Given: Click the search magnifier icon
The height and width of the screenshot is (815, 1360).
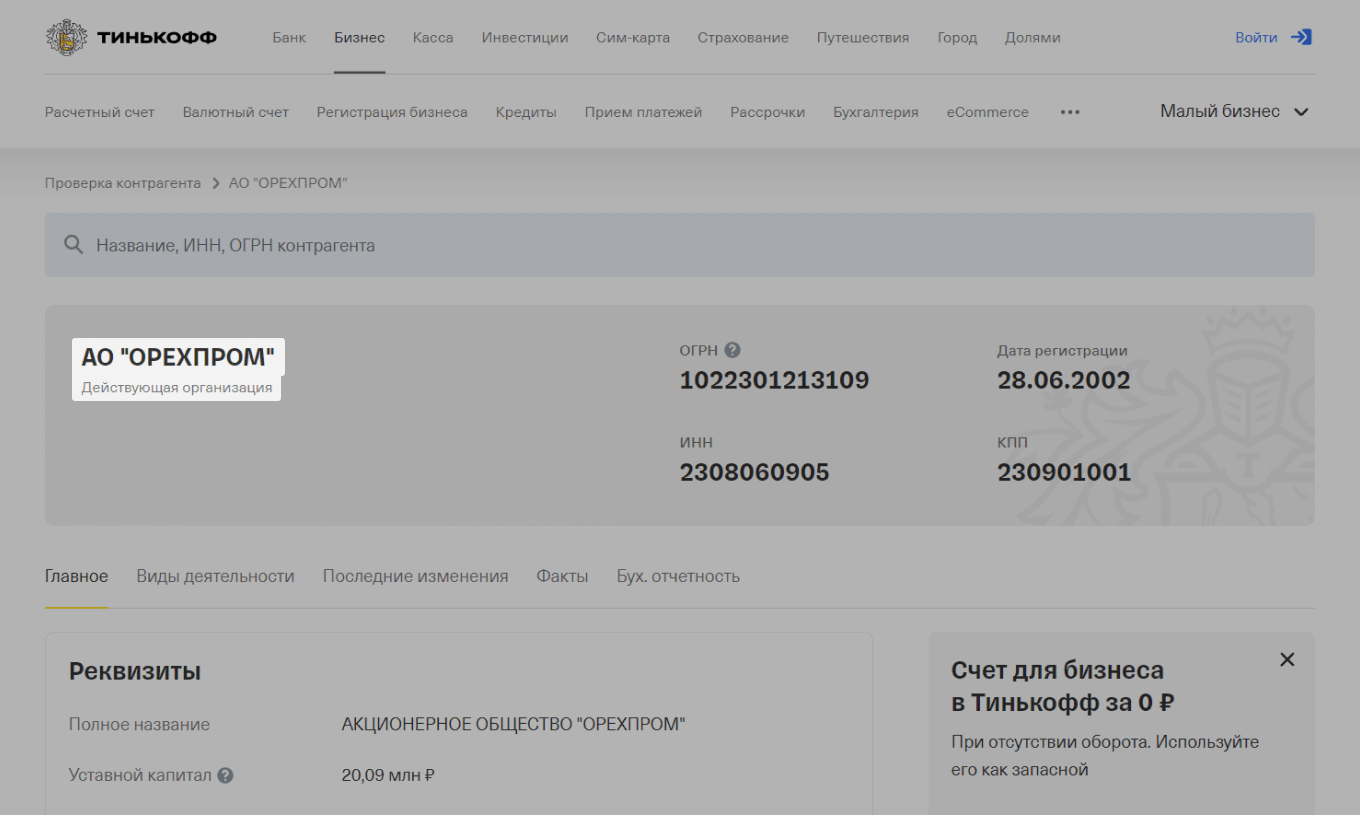Looking at the screenshot, I should click(x=73, y=244).
